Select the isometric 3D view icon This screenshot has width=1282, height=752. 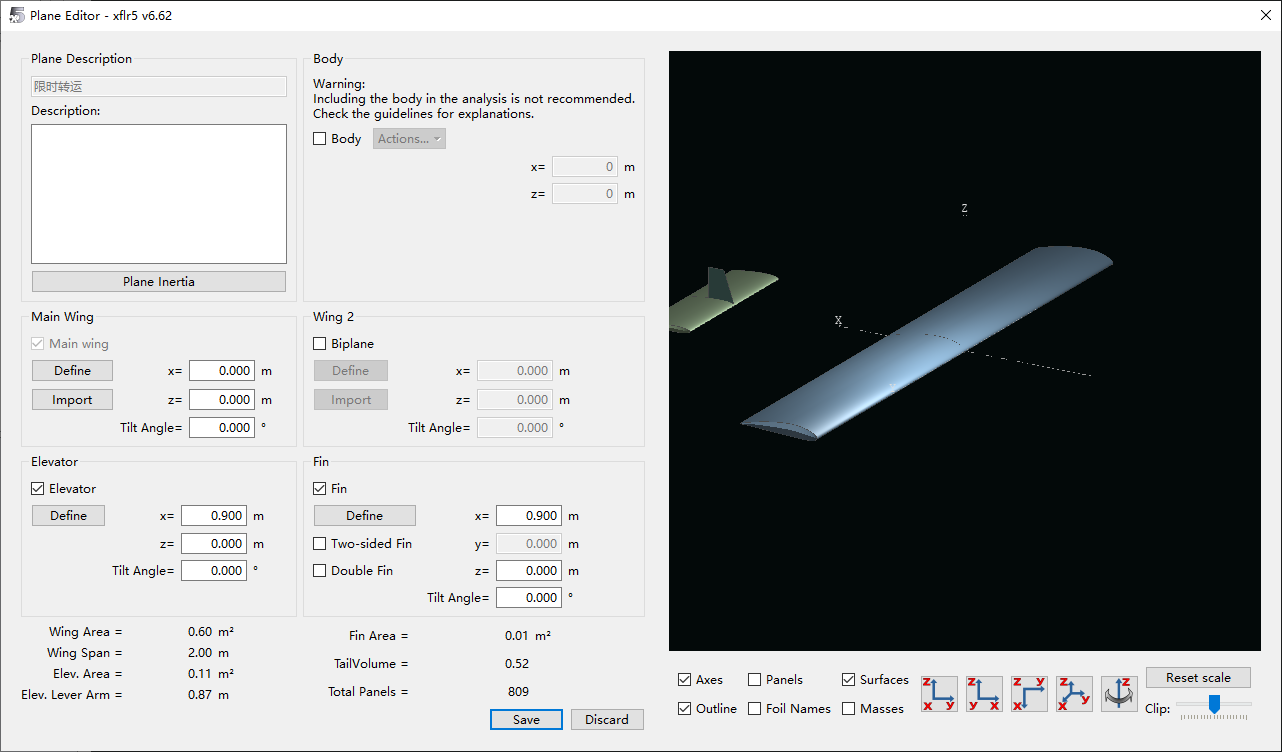point(1074,693)
